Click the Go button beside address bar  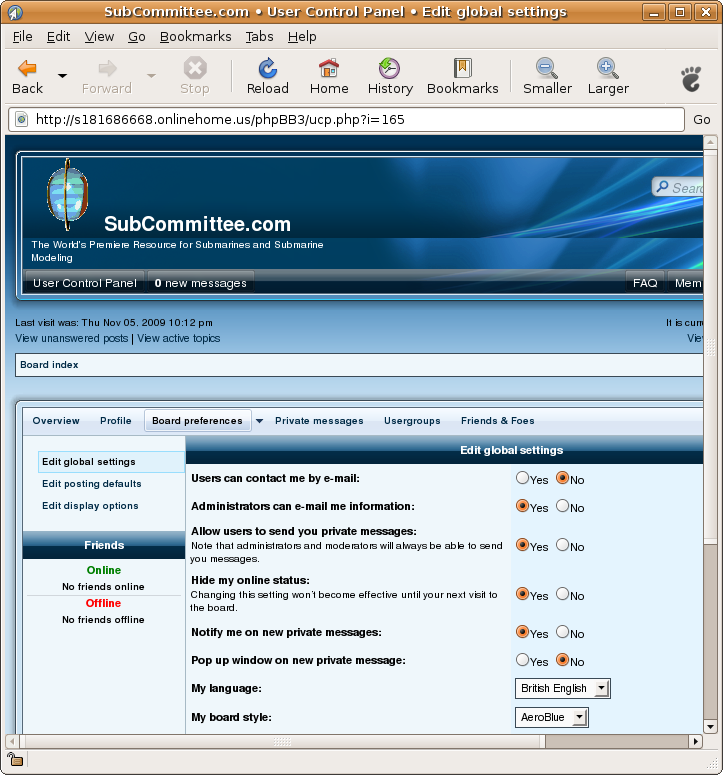(x=702, y=120)
